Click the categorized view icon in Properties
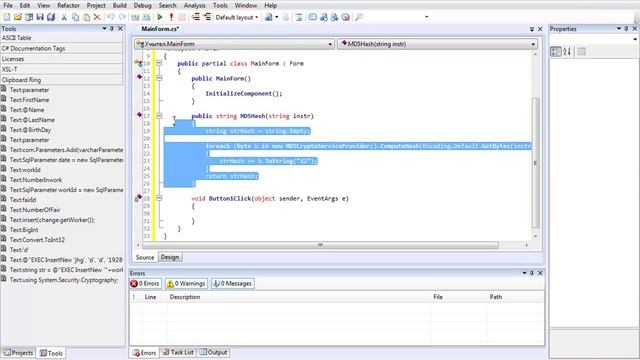The image size is (640, 360). (x=556, y=51)
